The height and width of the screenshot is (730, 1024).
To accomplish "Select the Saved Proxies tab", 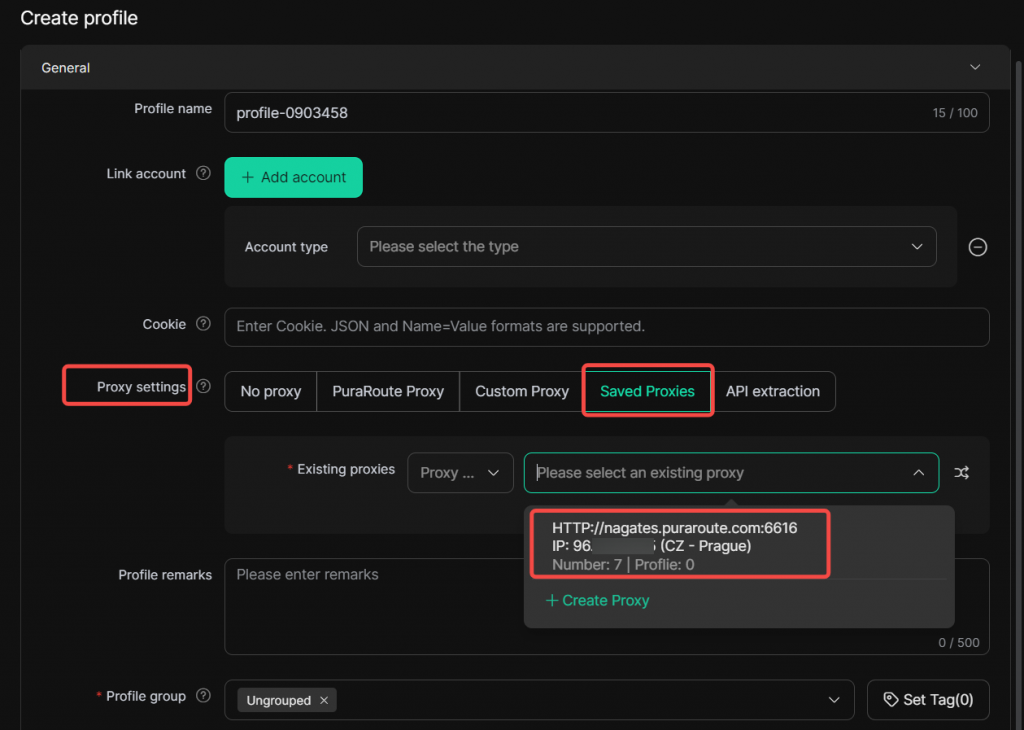I will pyautogui.click(x=647, y=391).
